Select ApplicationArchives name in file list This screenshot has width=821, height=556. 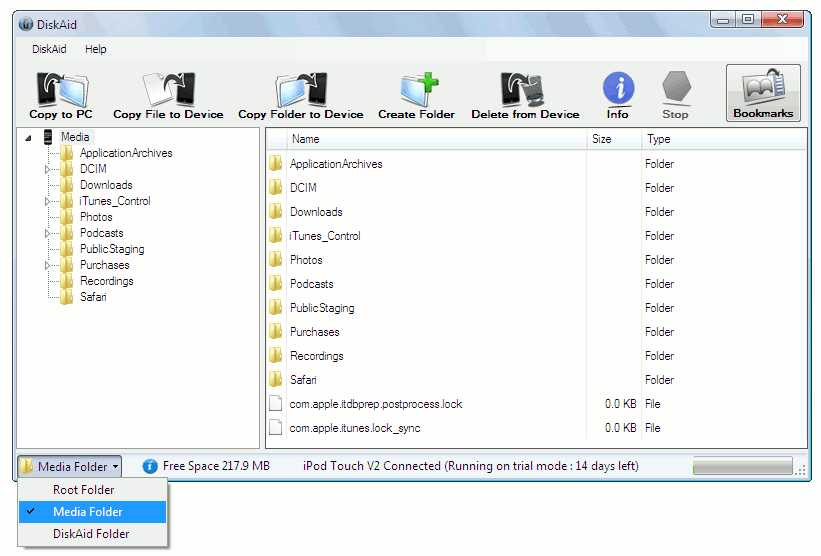pos(336,164)
